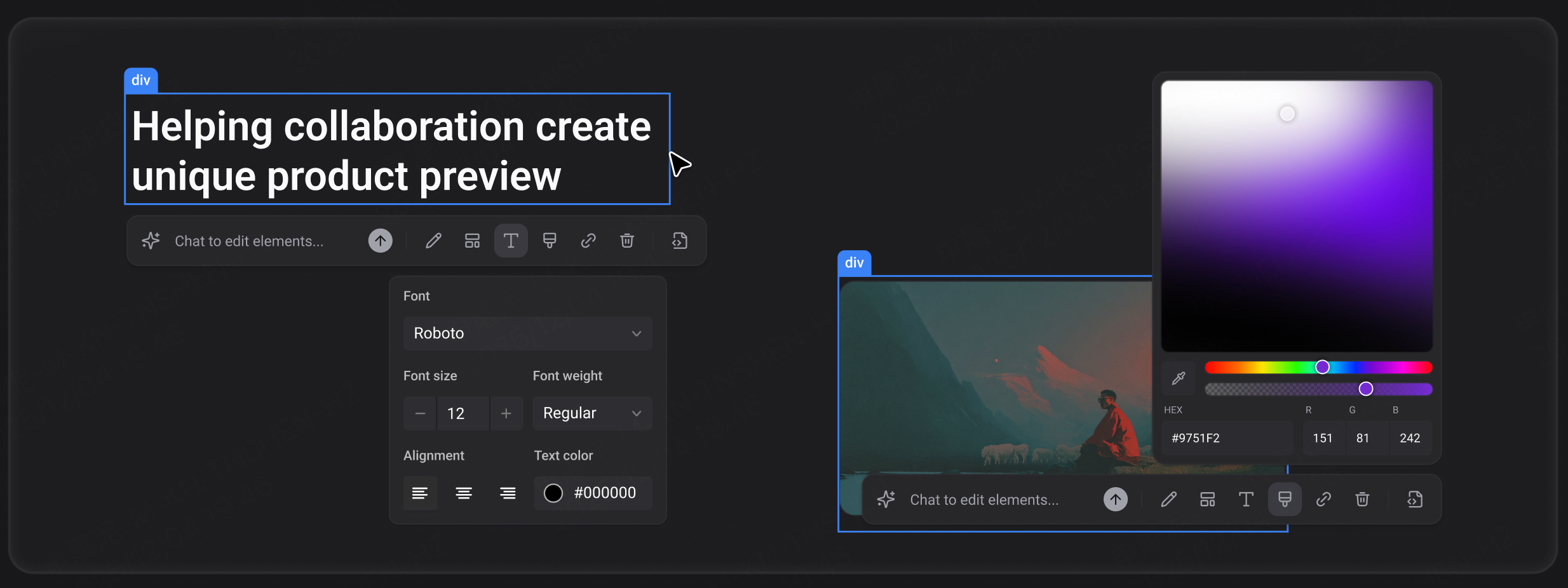Select center text alignment
This screenshot has height=588, width=1568.
point(464,493)
